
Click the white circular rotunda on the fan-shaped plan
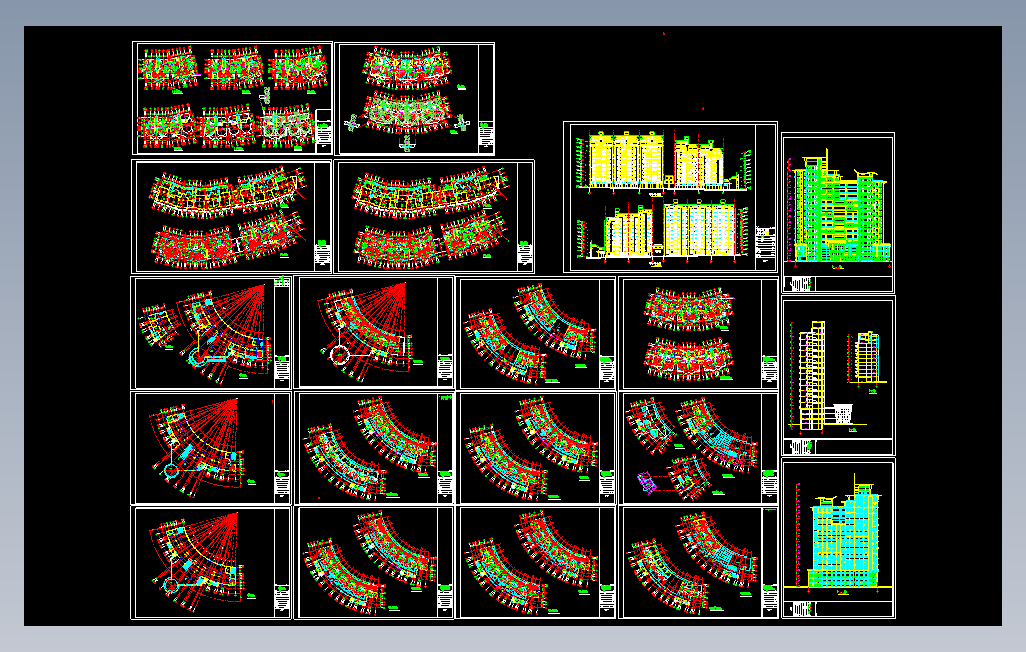pos(340,354)
